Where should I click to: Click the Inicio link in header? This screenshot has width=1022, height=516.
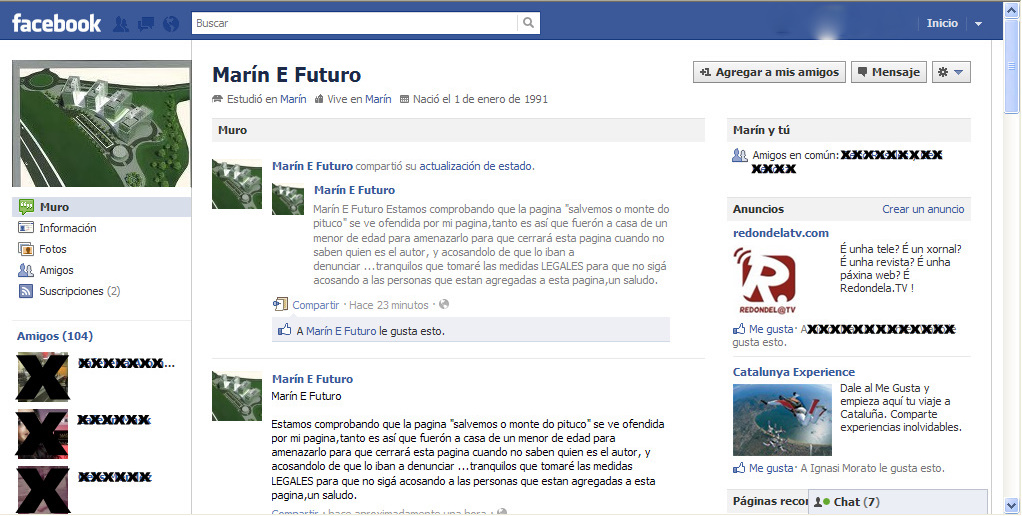click(x=941, y=23)
